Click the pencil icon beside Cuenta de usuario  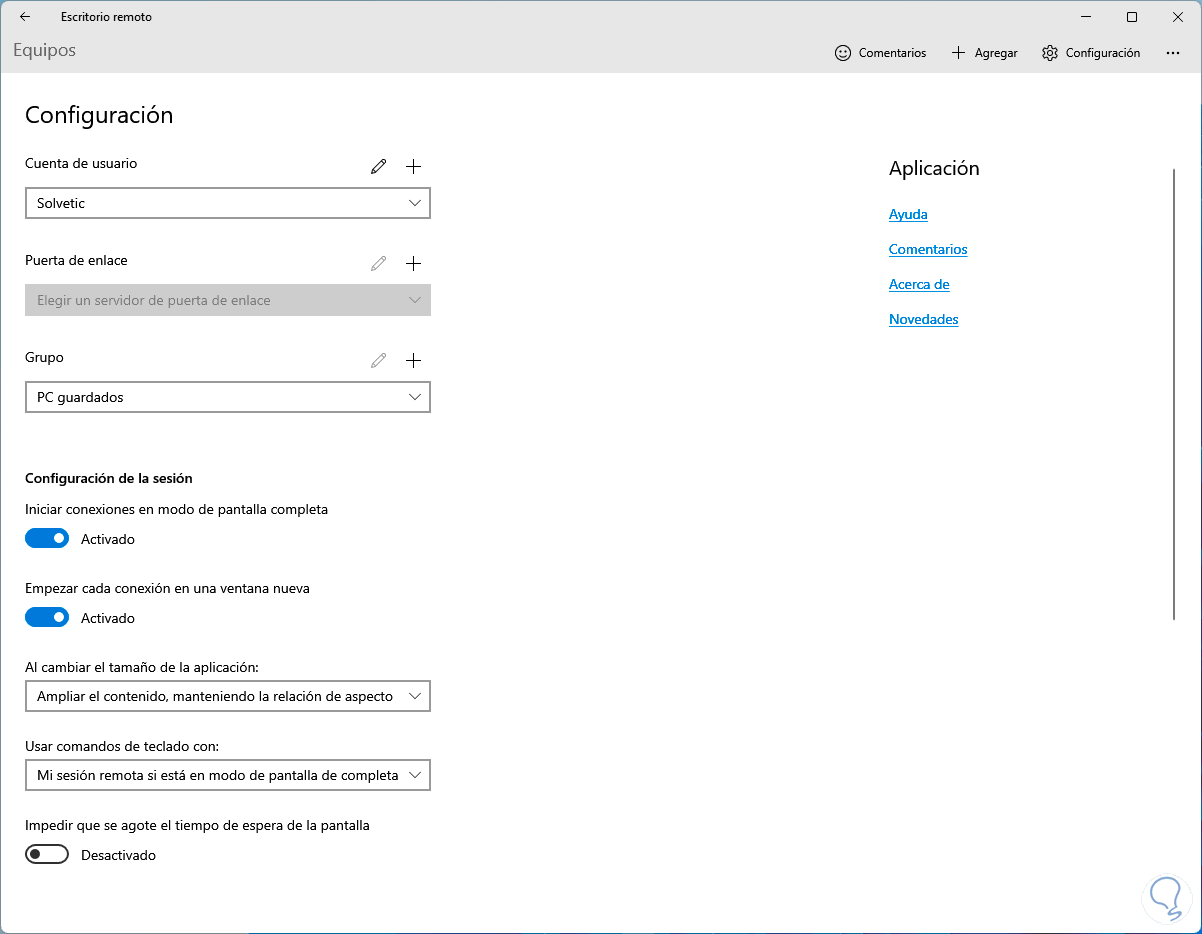coord(378,167)
